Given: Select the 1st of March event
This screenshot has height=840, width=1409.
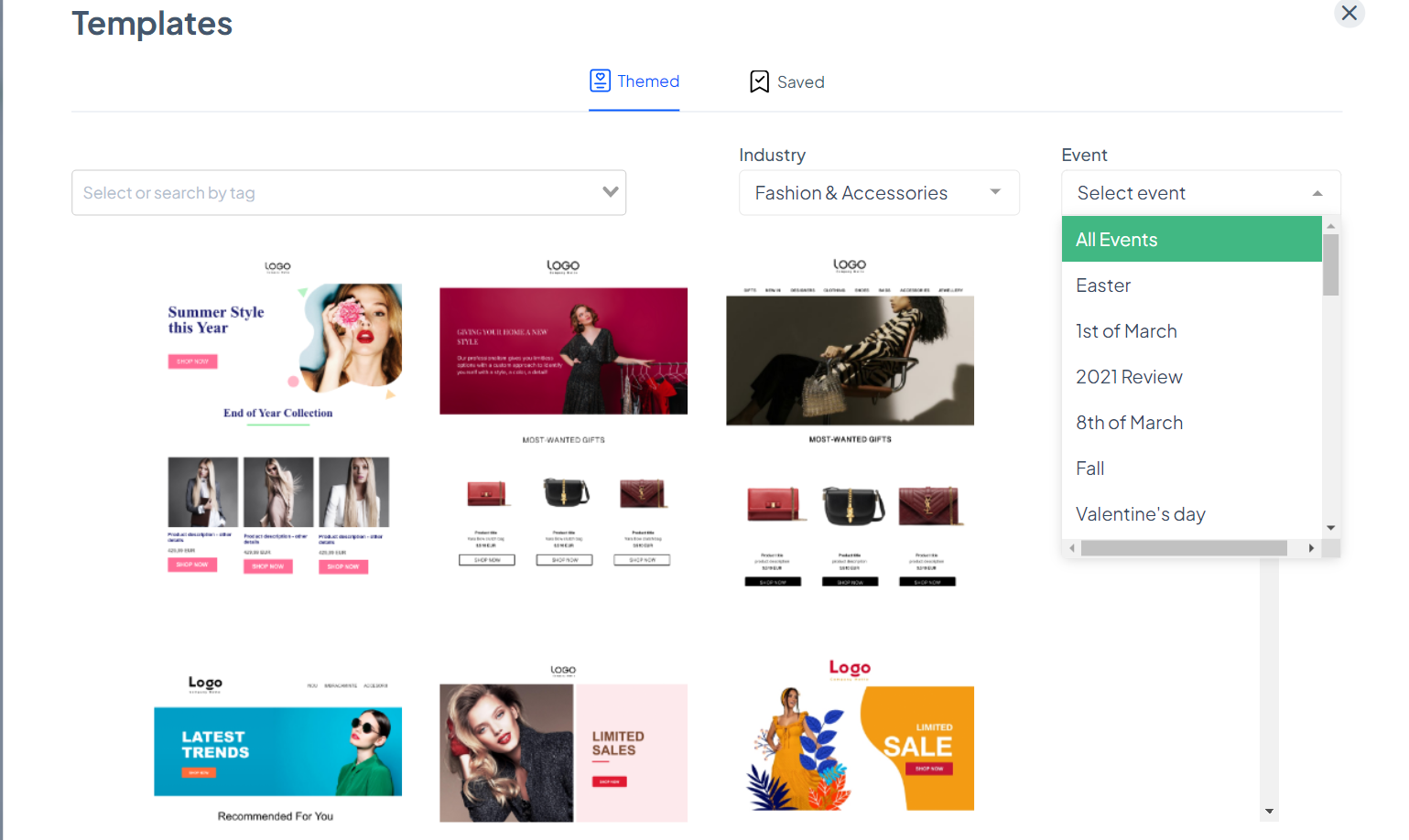Looking at the screenshot, I should [x=1126, y=331].
